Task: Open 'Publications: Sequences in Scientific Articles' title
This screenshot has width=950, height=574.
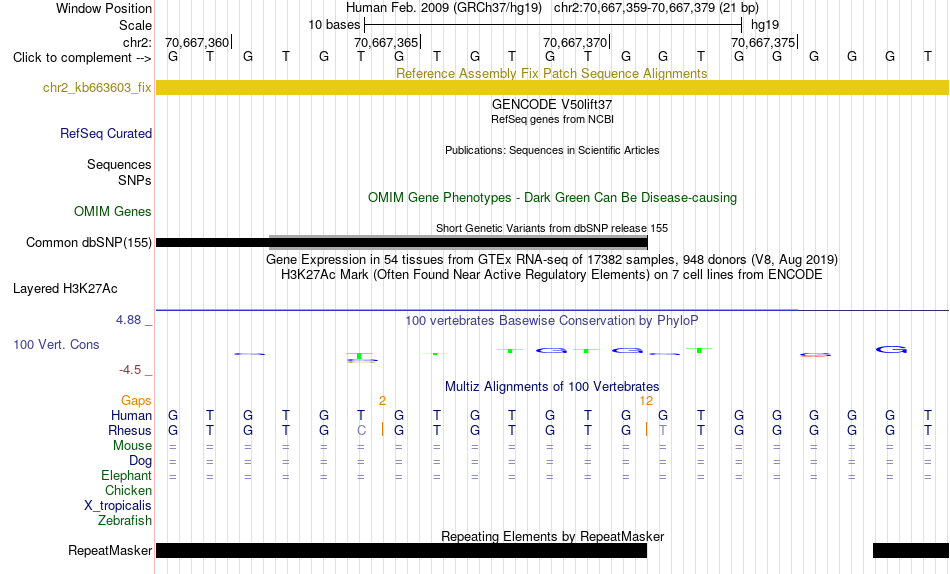Action: click(x=552, y=150)
